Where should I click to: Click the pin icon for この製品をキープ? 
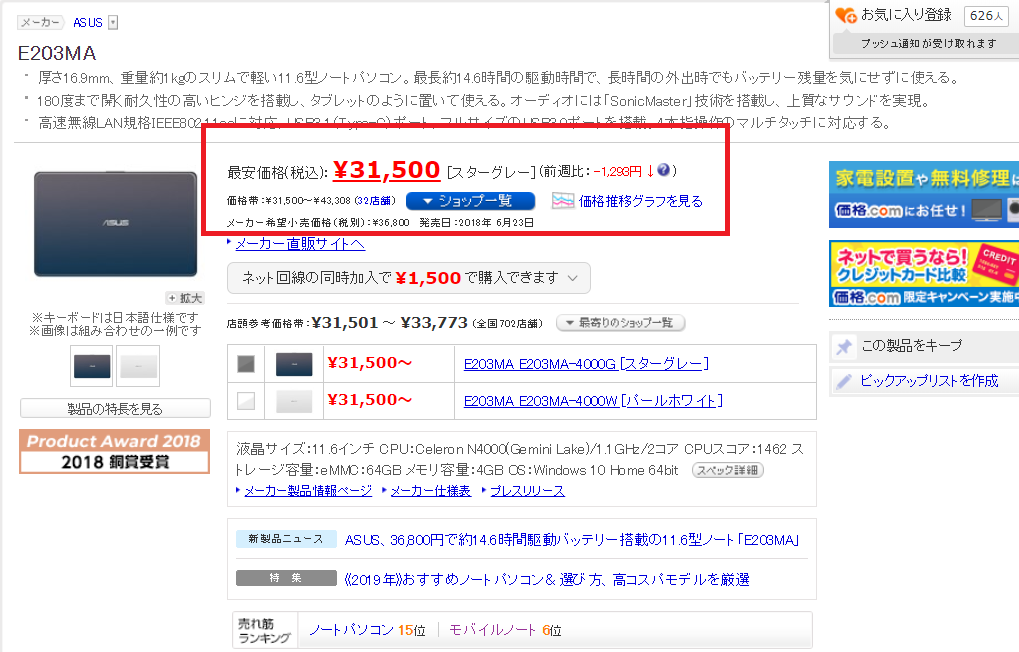pyautogui.click(x=844, y=346)
